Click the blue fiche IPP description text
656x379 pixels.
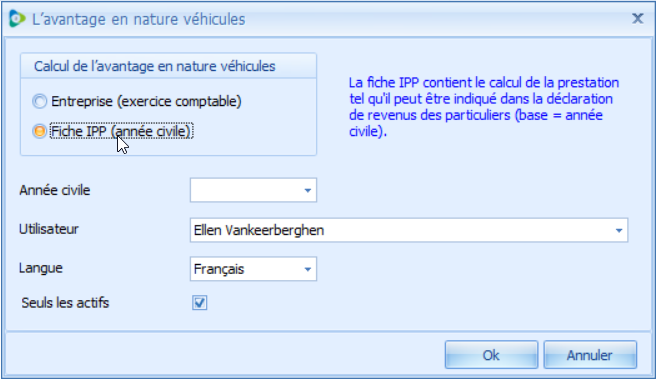tap(484, 107)
